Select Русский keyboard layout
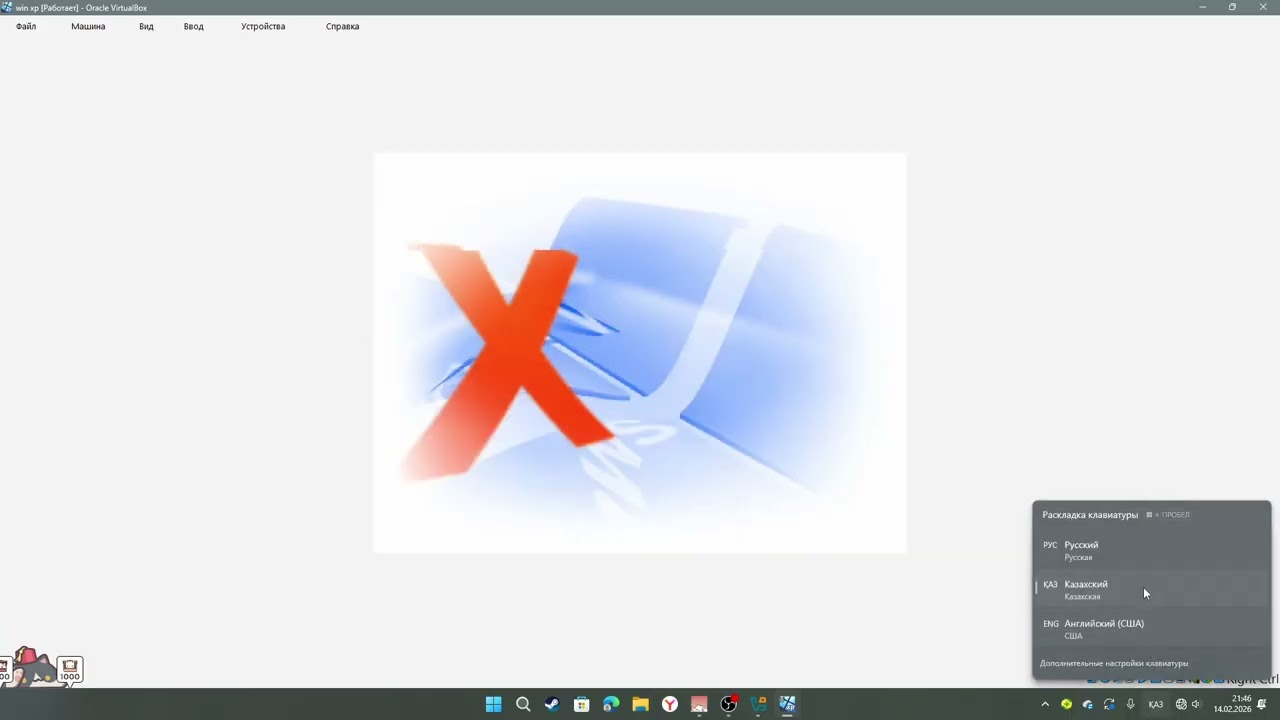This screenshot has height=720, width=1280. (x=1152, y=551)
